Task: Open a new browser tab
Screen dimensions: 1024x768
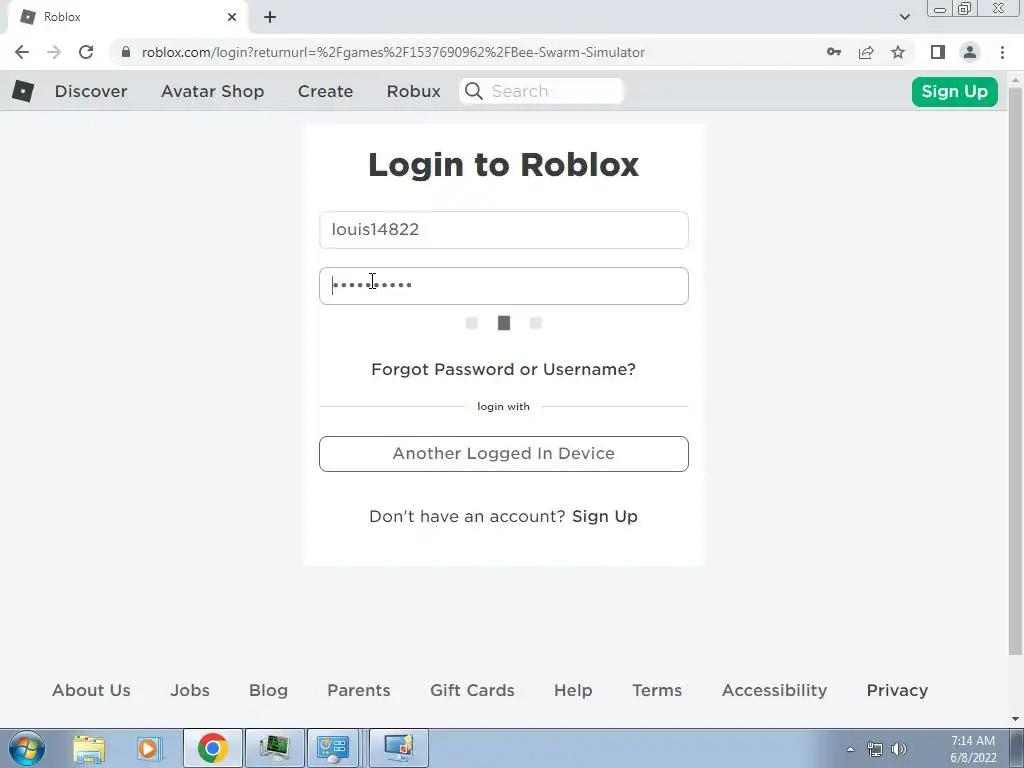Action: click(x=270, y=17)
